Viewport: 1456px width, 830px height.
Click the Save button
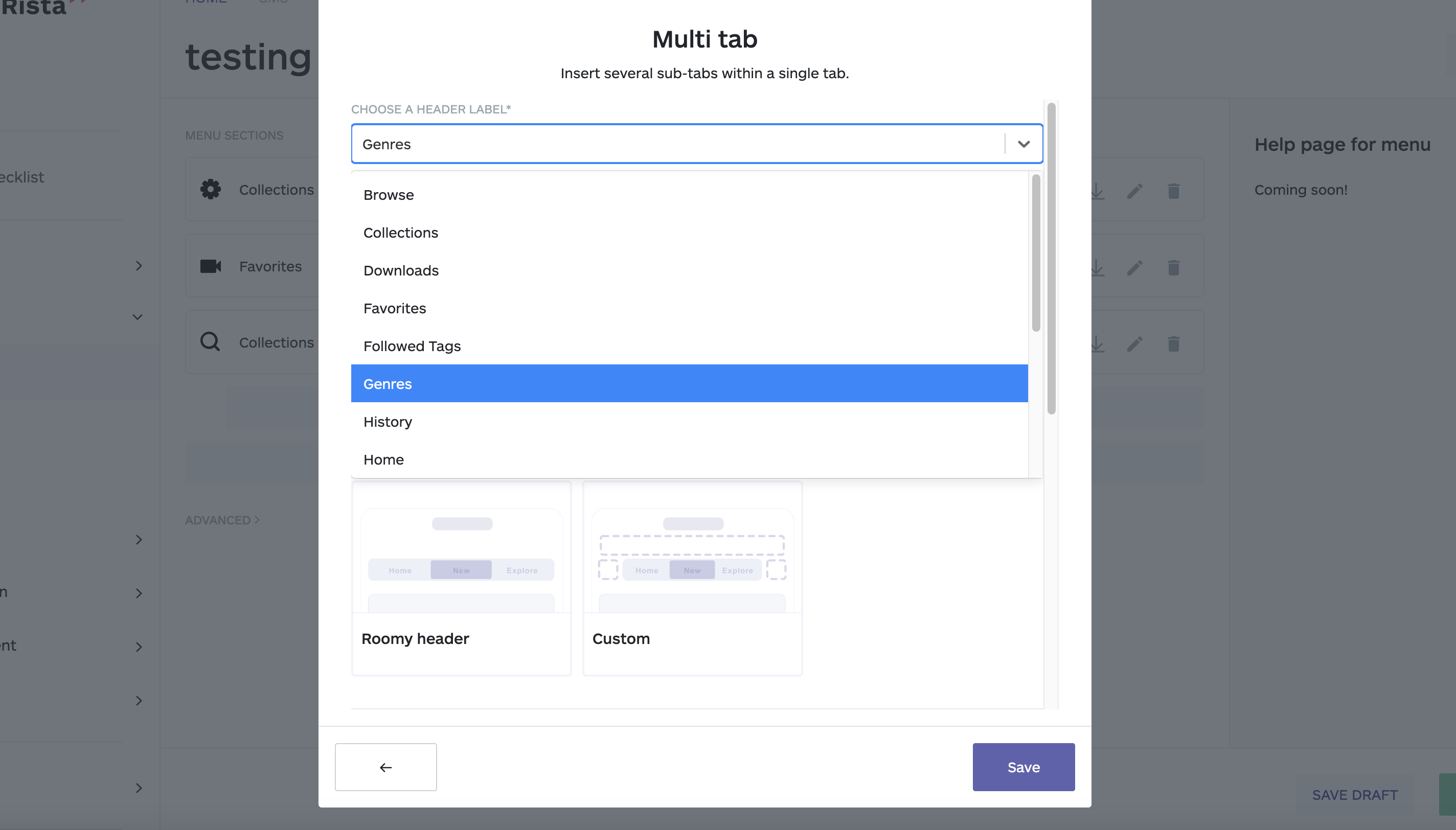coord(1023,767)
